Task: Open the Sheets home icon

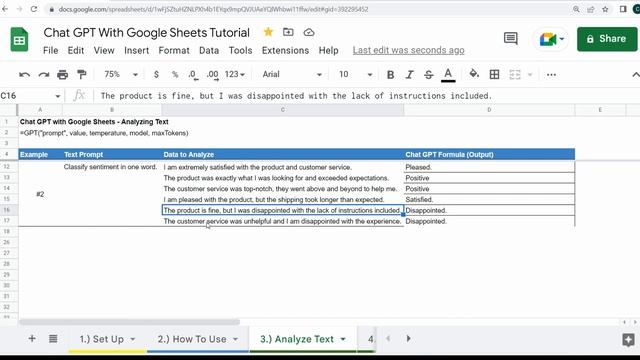Action: click(19, 40)
